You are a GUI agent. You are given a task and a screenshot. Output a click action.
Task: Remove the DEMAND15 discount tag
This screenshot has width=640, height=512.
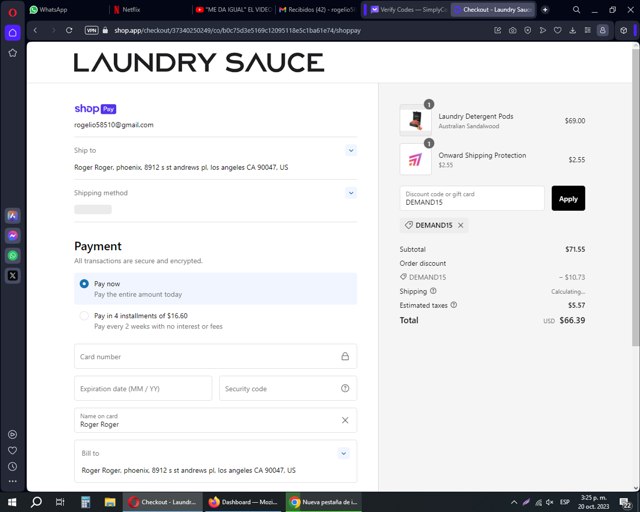click(x=461, y=225)
